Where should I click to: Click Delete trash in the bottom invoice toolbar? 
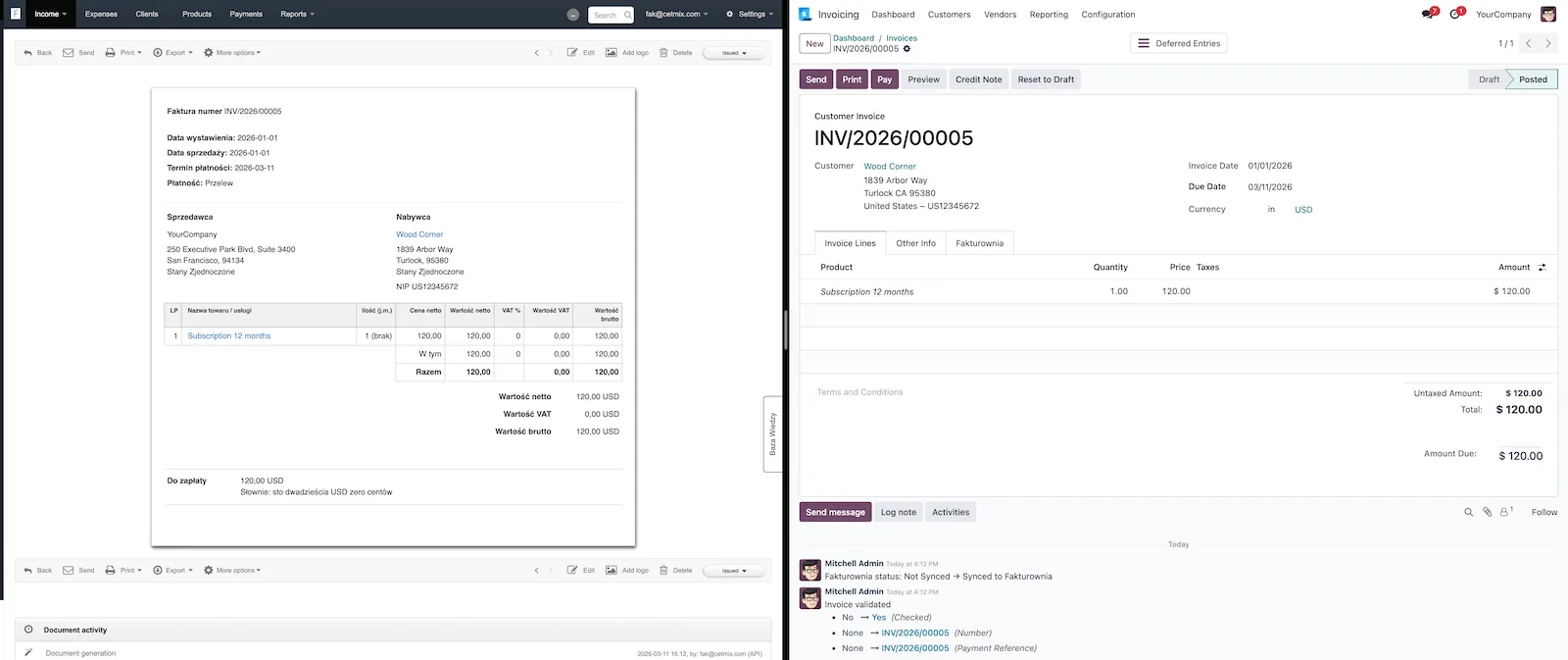pos(676,570)
